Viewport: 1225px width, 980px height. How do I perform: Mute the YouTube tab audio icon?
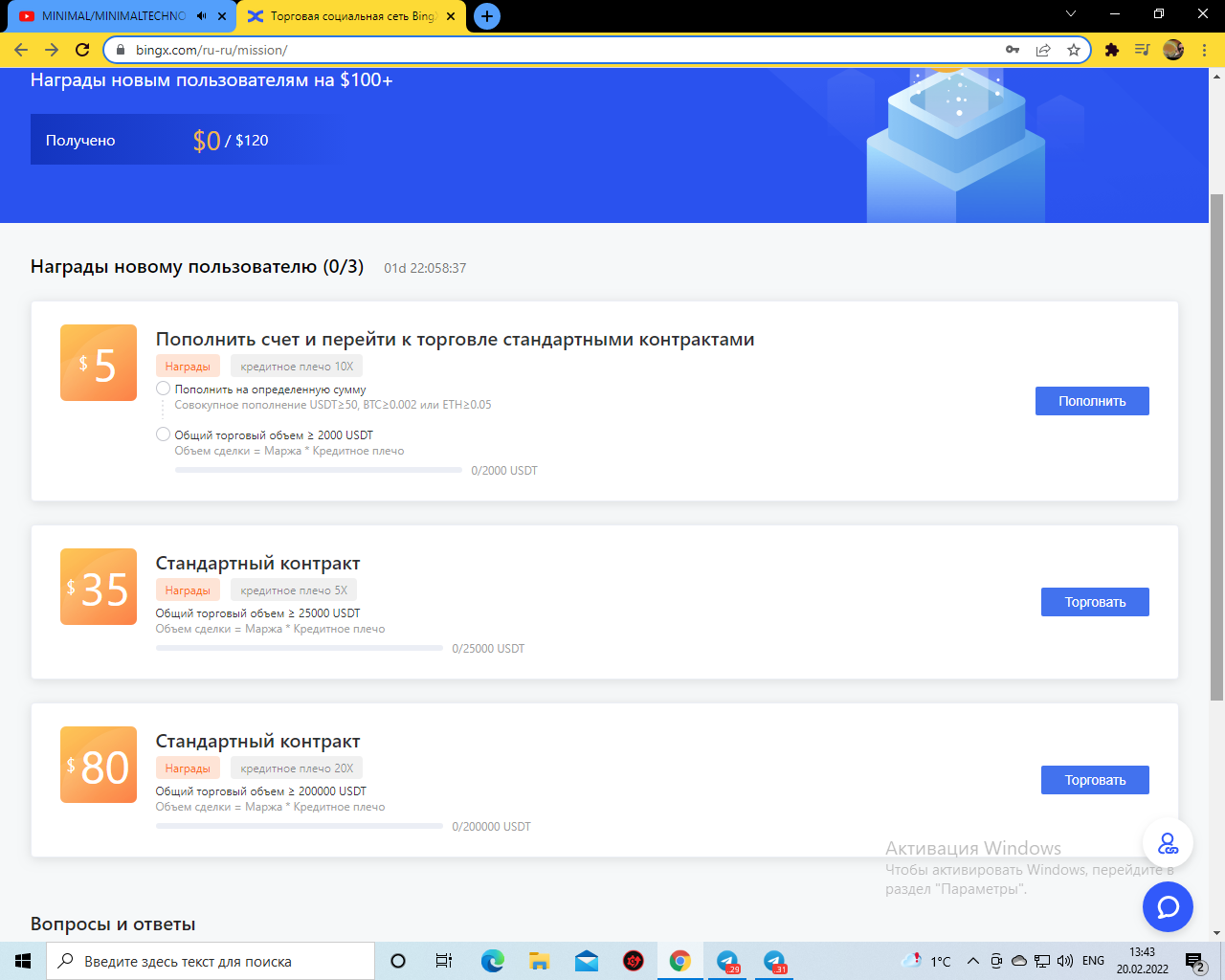coord(202,16)
